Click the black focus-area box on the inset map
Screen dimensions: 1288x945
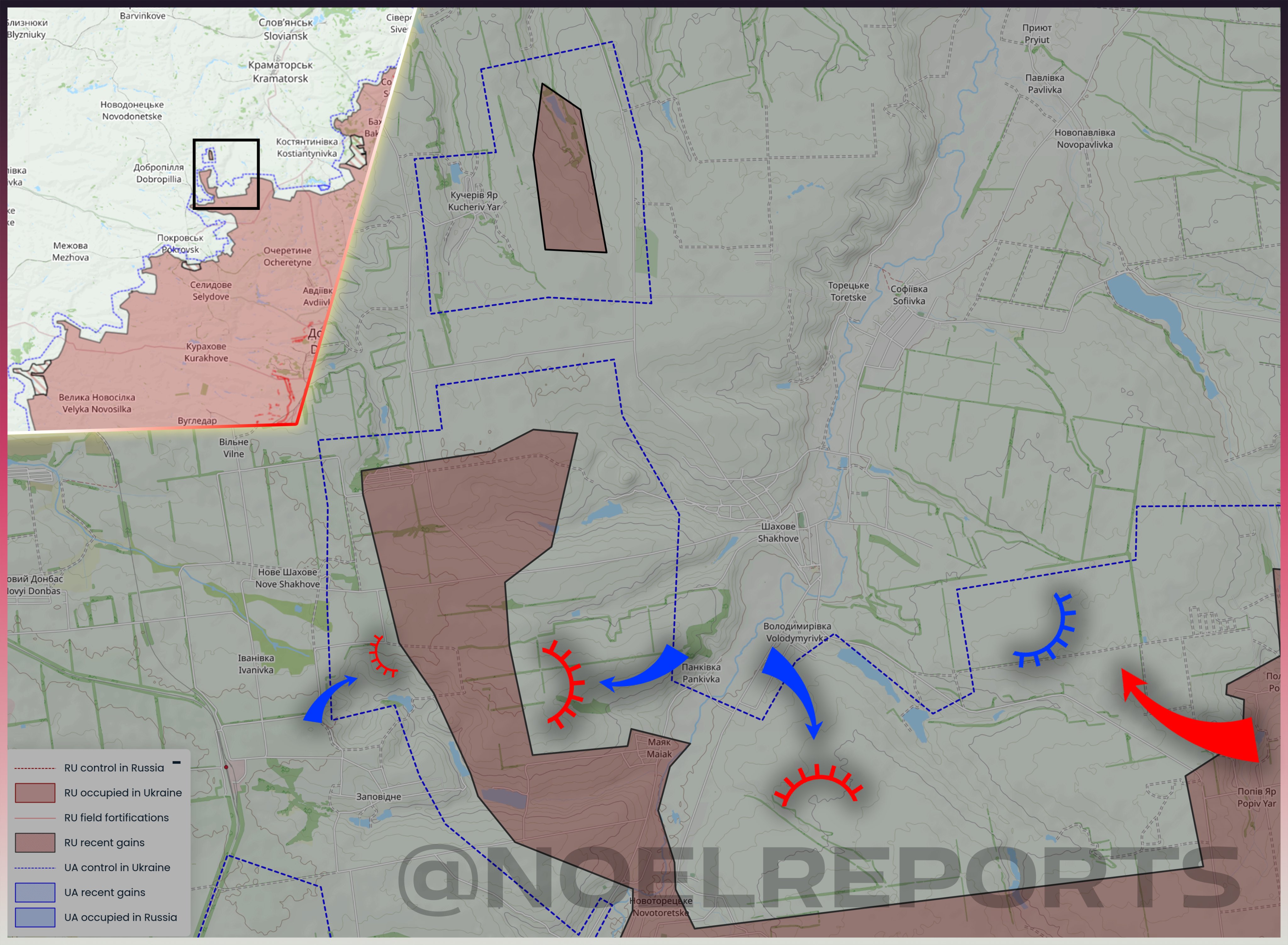point(226,174)
